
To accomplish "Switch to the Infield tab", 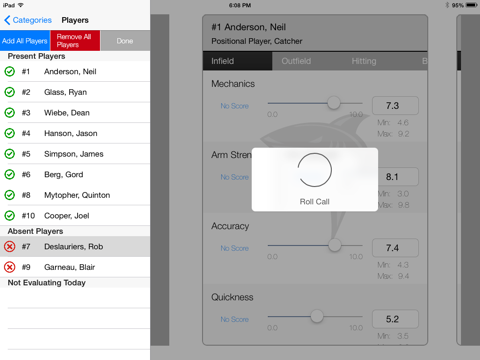I will (237, 61).
